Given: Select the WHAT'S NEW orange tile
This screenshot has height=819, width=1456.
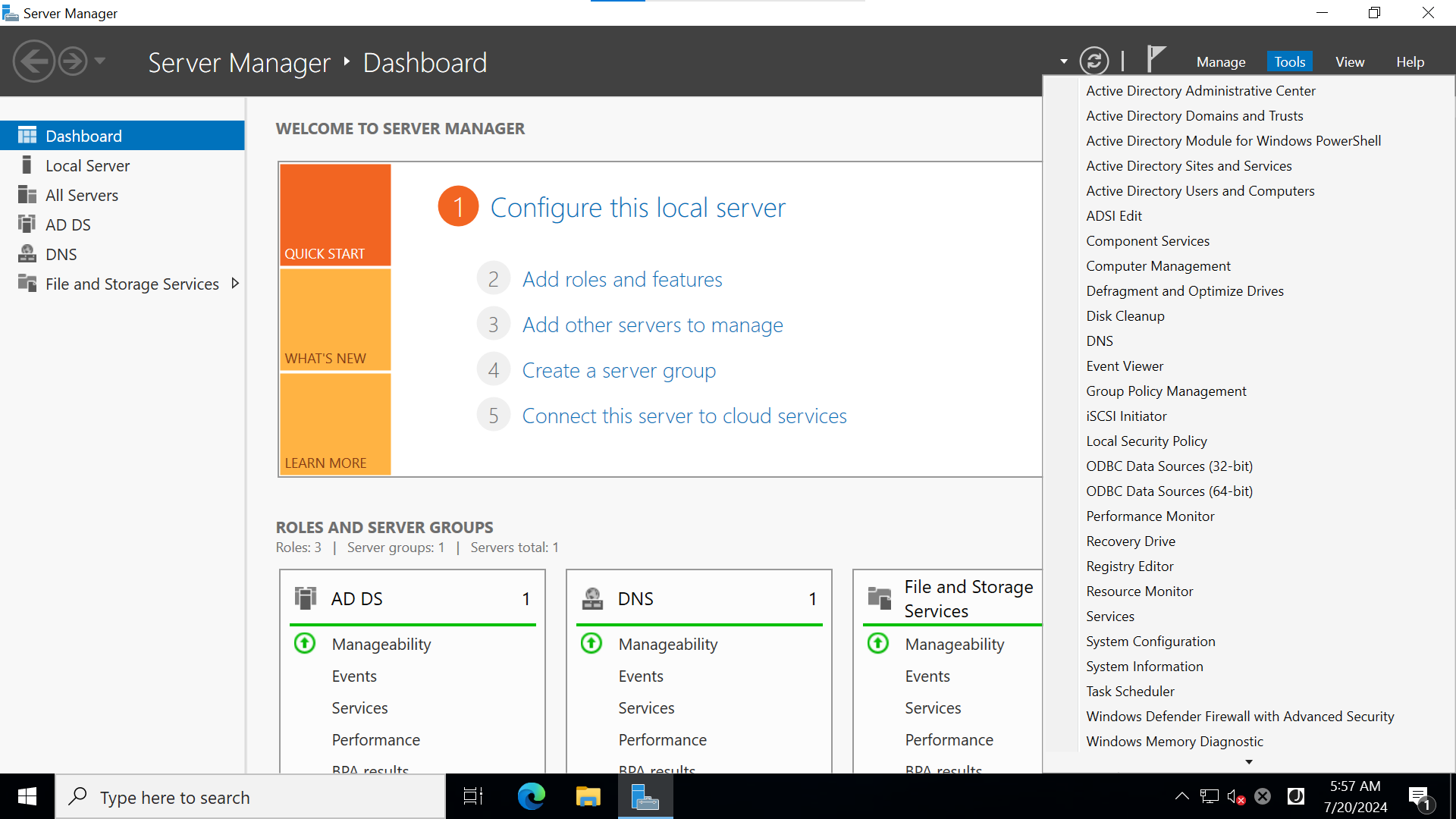Looking at the screenshot, I should tap(335, 319).
